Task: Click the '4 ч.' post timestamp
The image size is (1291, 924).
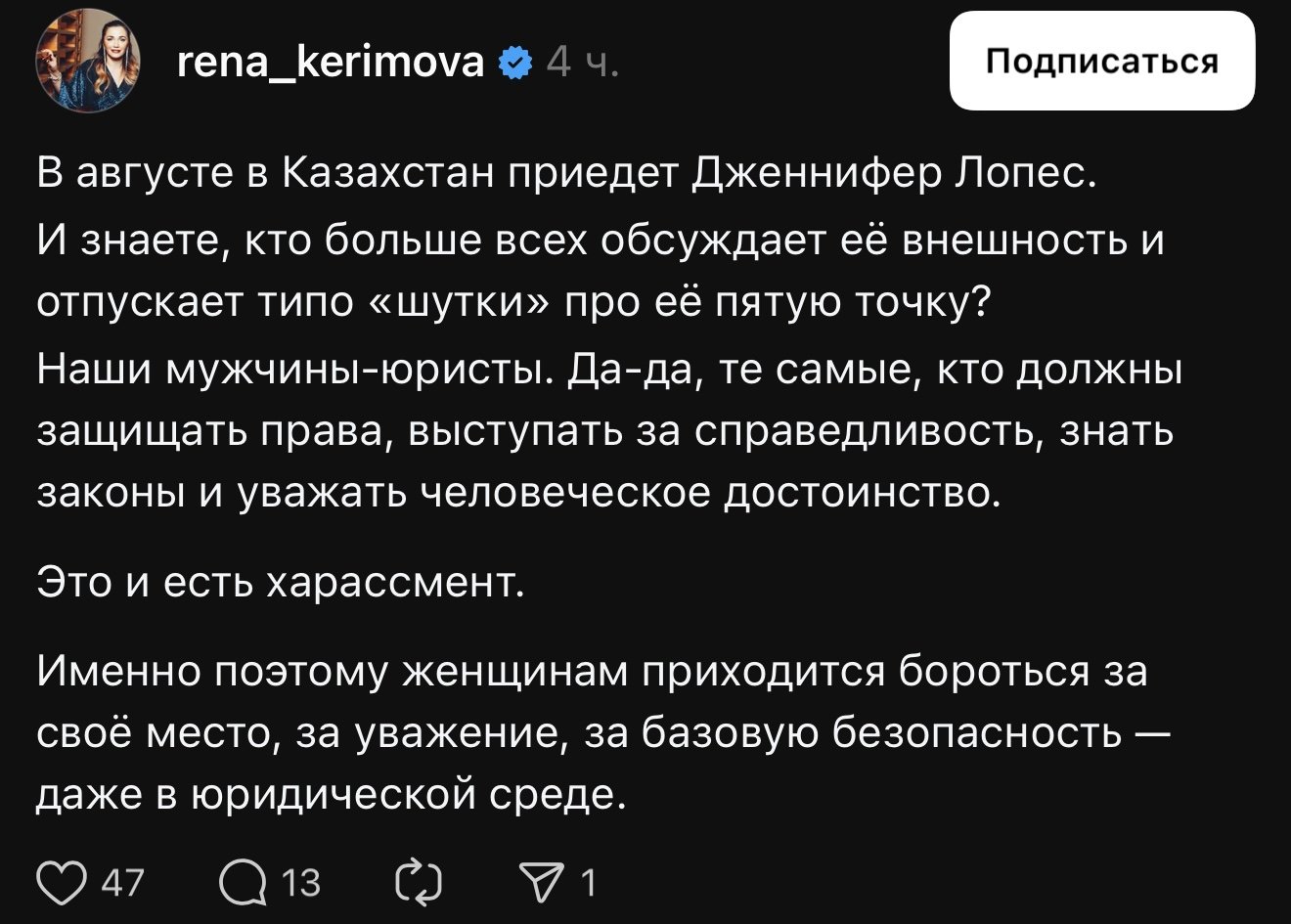Action: [583, 63]
